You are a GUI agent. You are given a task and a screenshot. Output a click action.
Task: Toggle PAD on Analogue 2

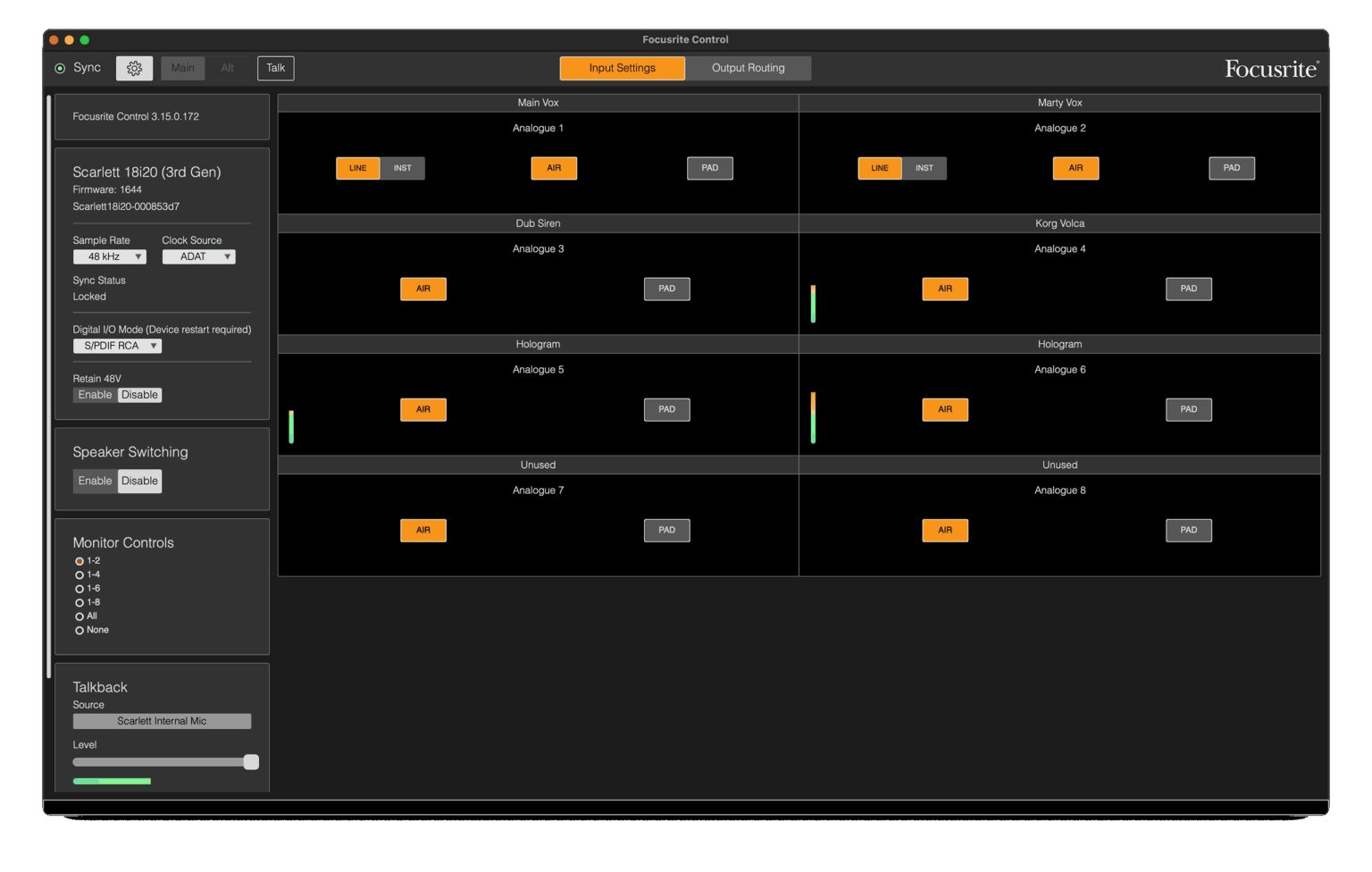coord(1231,168)
